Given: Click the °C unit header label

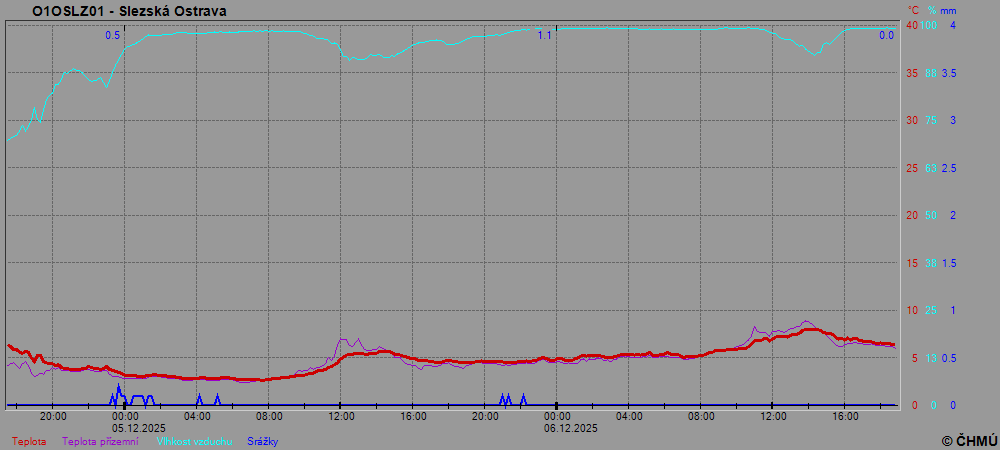Looking at the screenshot, I should [x=913, y=10].
